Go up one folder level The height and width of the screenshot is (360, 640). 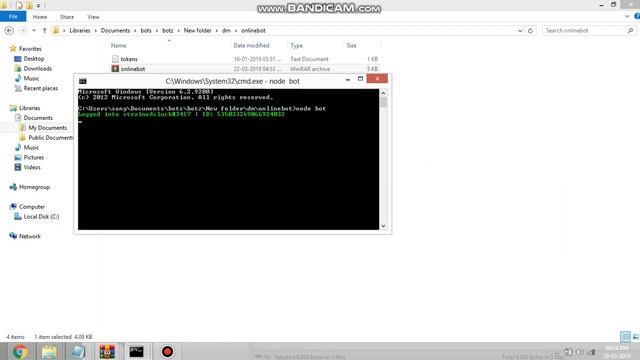pos(44,31)
